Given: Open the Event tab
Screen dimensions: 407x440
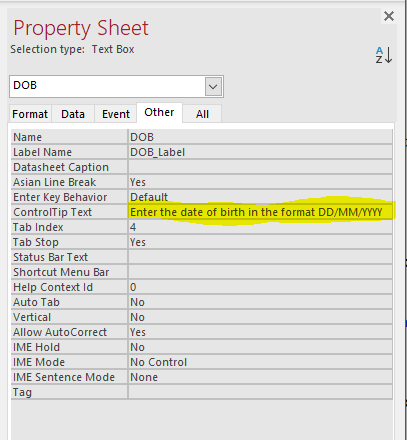Looking at the screenshot, I should pyautogui.click(x=116, y=114).
